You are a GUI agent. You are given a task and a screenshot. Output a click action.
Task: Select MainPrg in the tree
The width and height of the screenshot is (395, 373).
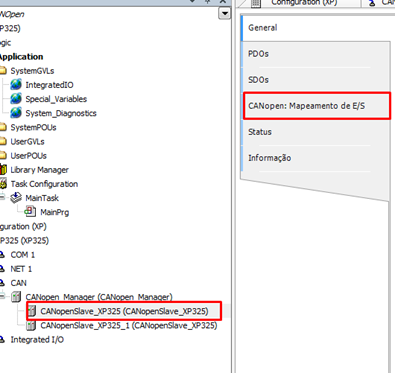(x=55, y=212)
